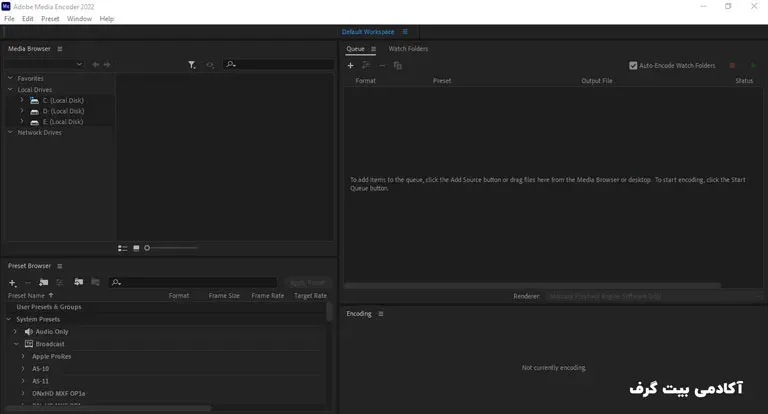Expand the DNxHD MXF OP1a presets
Image resolution: width=768 pixels, height=414 pixels.
pos(23,393)
